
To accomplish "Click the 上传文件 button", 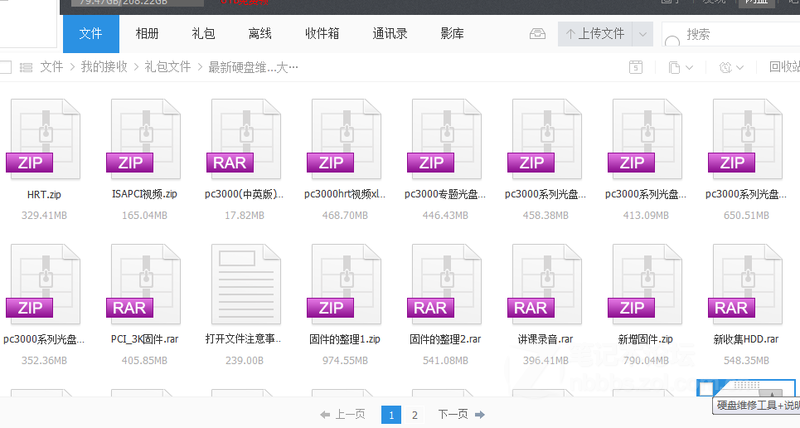I will click(x=595, y=34).
